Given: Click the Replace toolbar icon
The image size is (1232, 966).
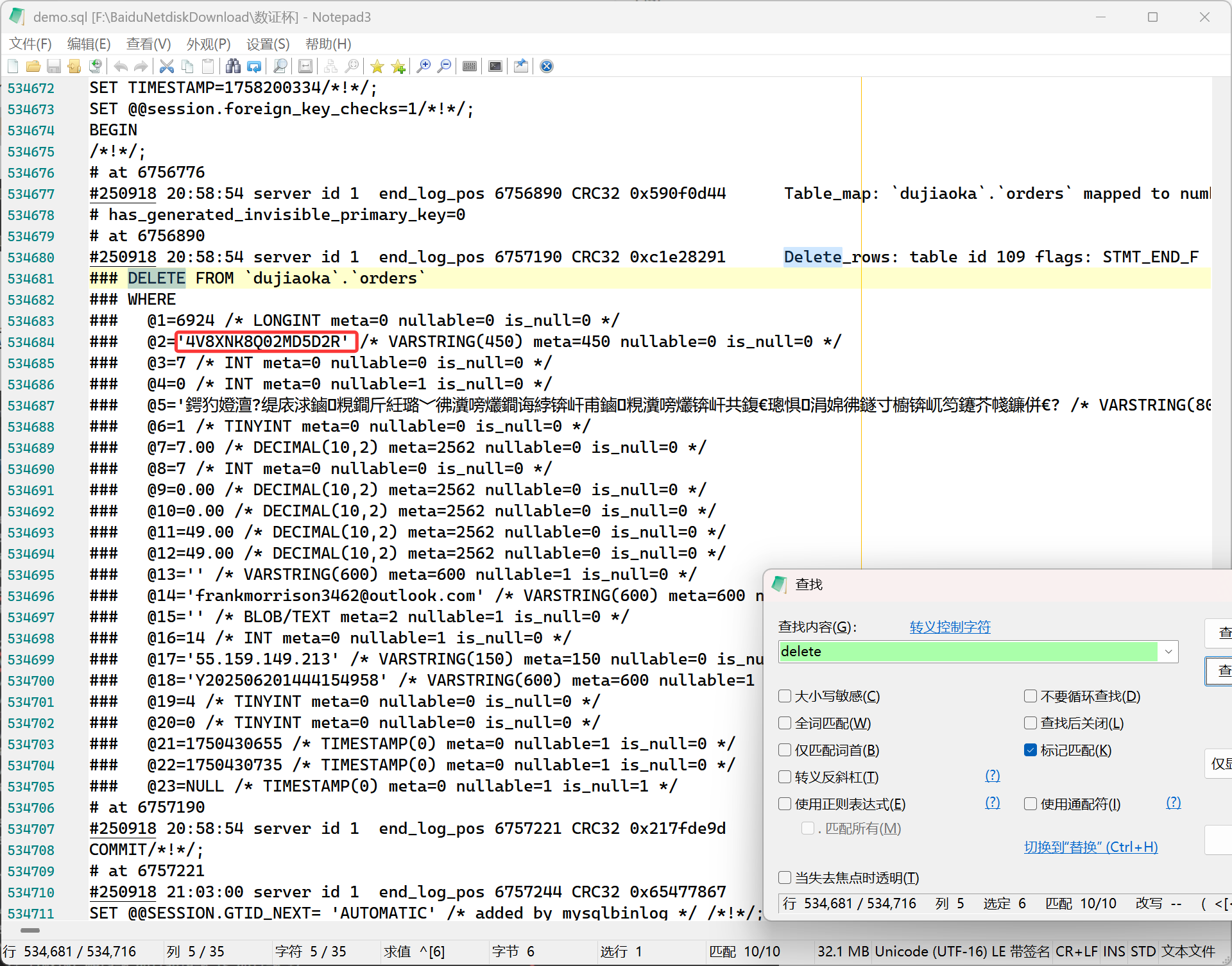Looking at the screenshot, I should (x=255, y=66).
